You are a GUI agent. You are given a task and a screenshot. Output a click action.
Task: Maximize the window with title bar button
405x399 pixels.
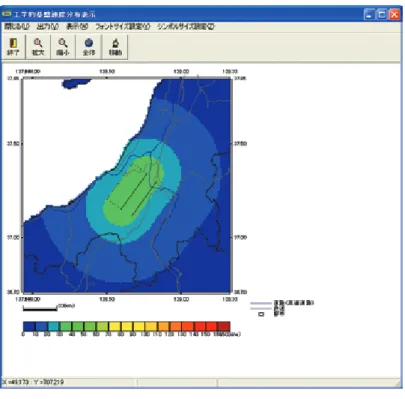coord(381,14)
